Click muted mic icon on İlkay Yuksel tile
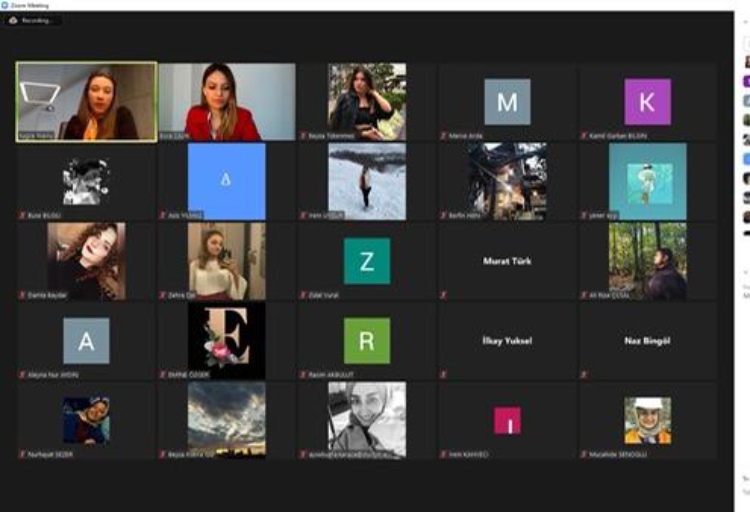The image size is (750, 512). tap(443, 375)
